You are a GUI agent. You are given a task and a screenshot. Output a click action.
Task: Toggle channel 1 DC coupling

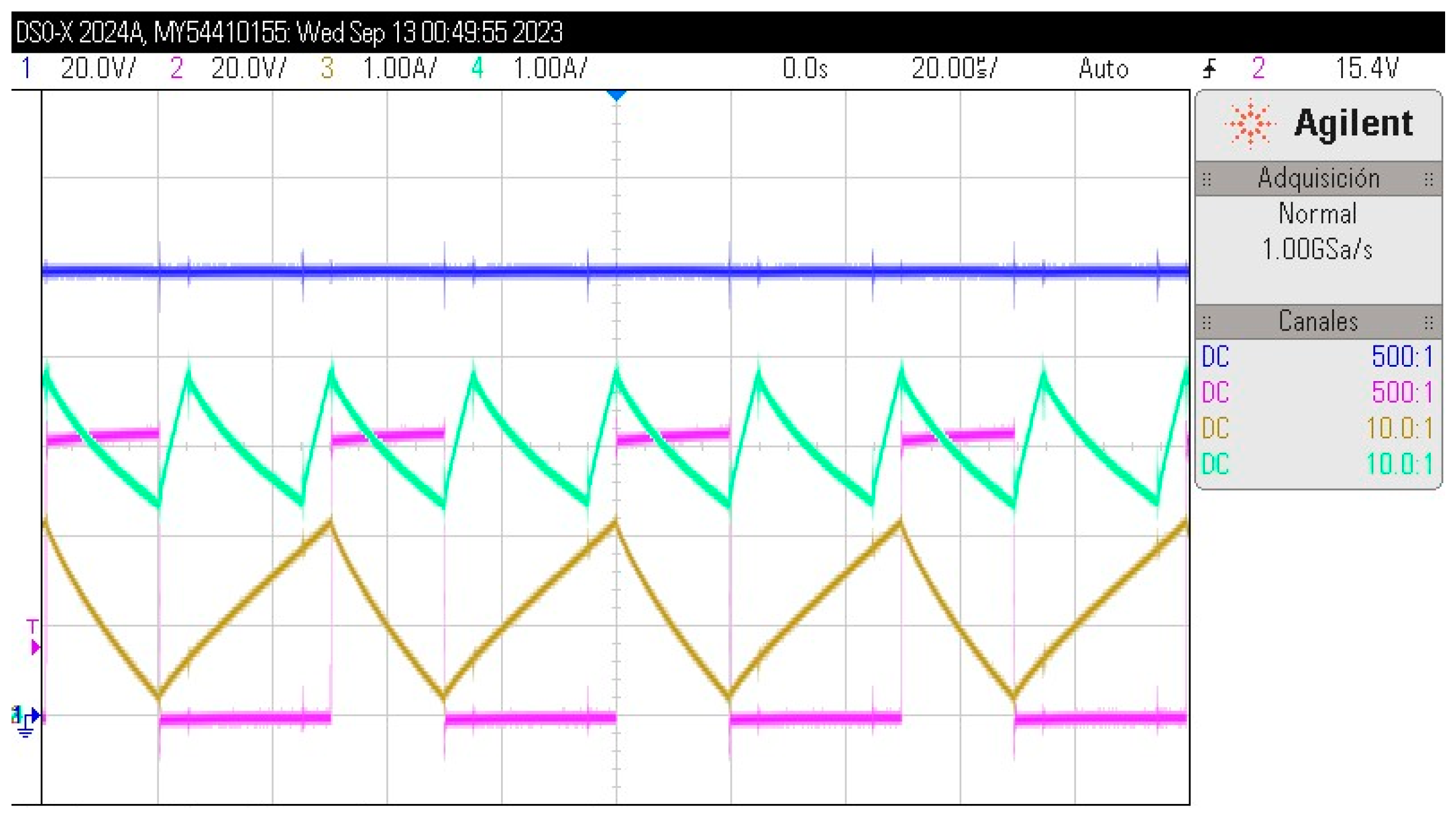point(1216,357)
